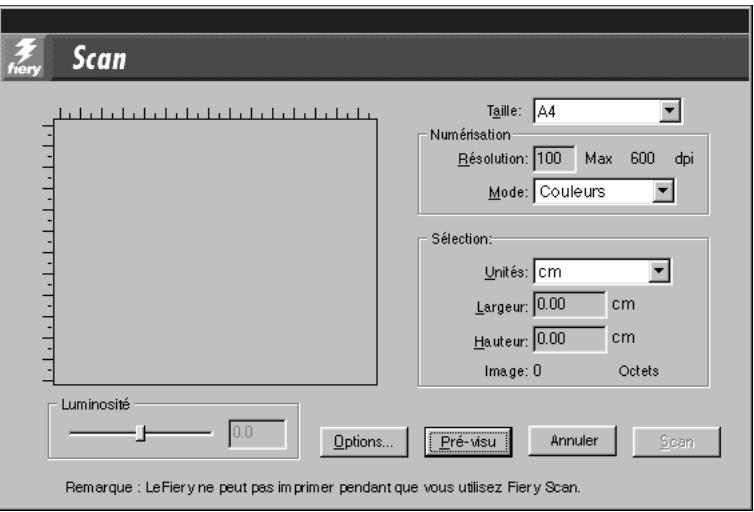Click the "Max" label beside the Résolution field
Viewport: 754px width, 512px height.
tap(598, 159)
